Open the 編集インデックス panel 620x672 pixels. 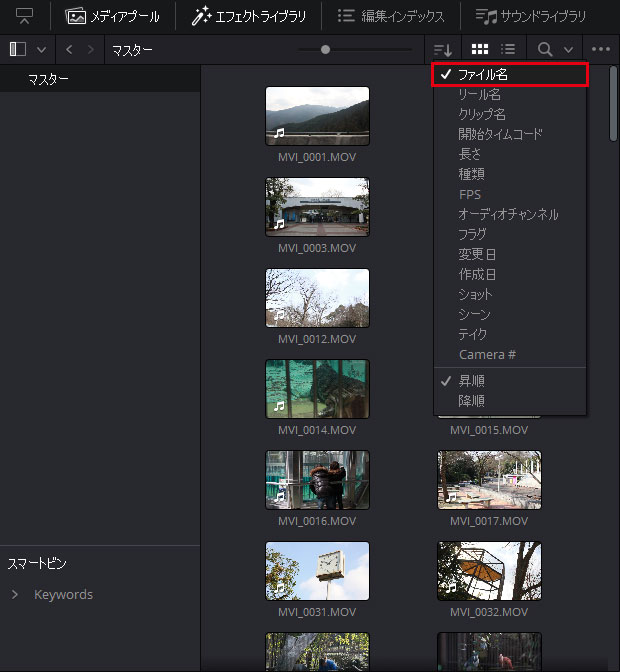391,16
